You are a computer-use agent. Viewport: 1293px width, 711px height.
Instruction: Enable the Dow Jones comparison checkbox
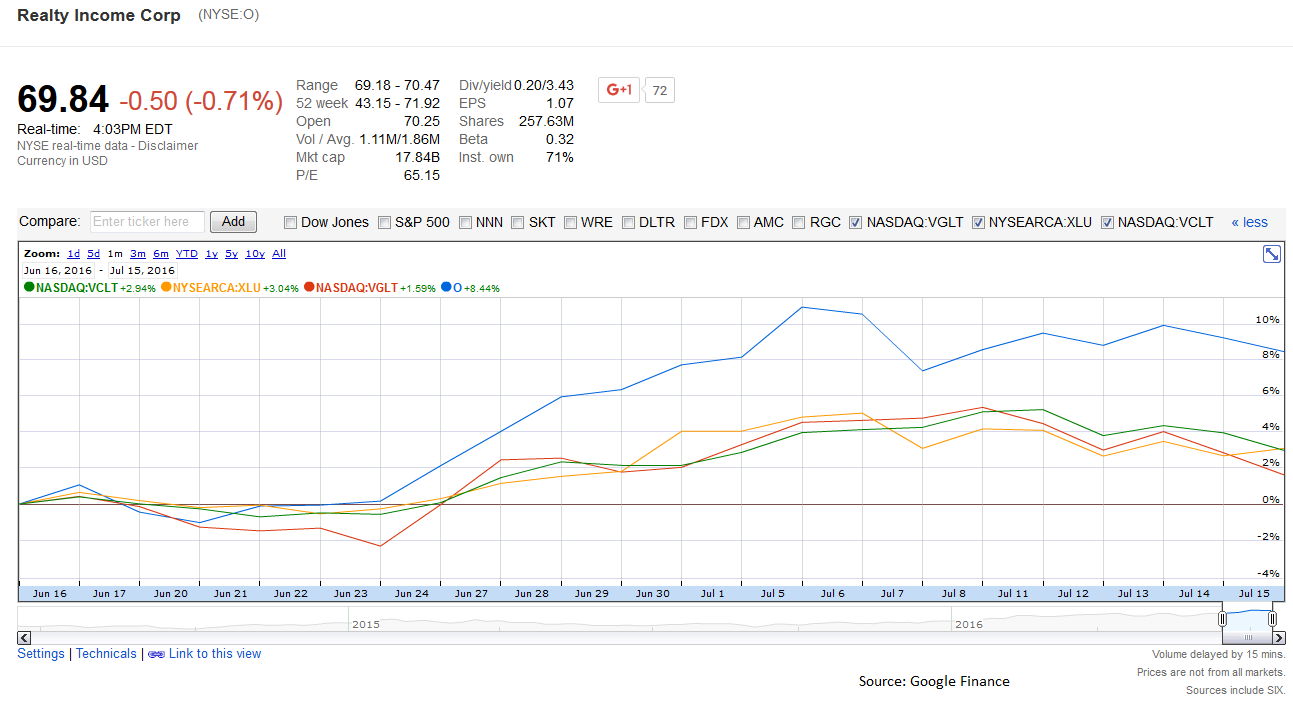[x=290, y=222]
